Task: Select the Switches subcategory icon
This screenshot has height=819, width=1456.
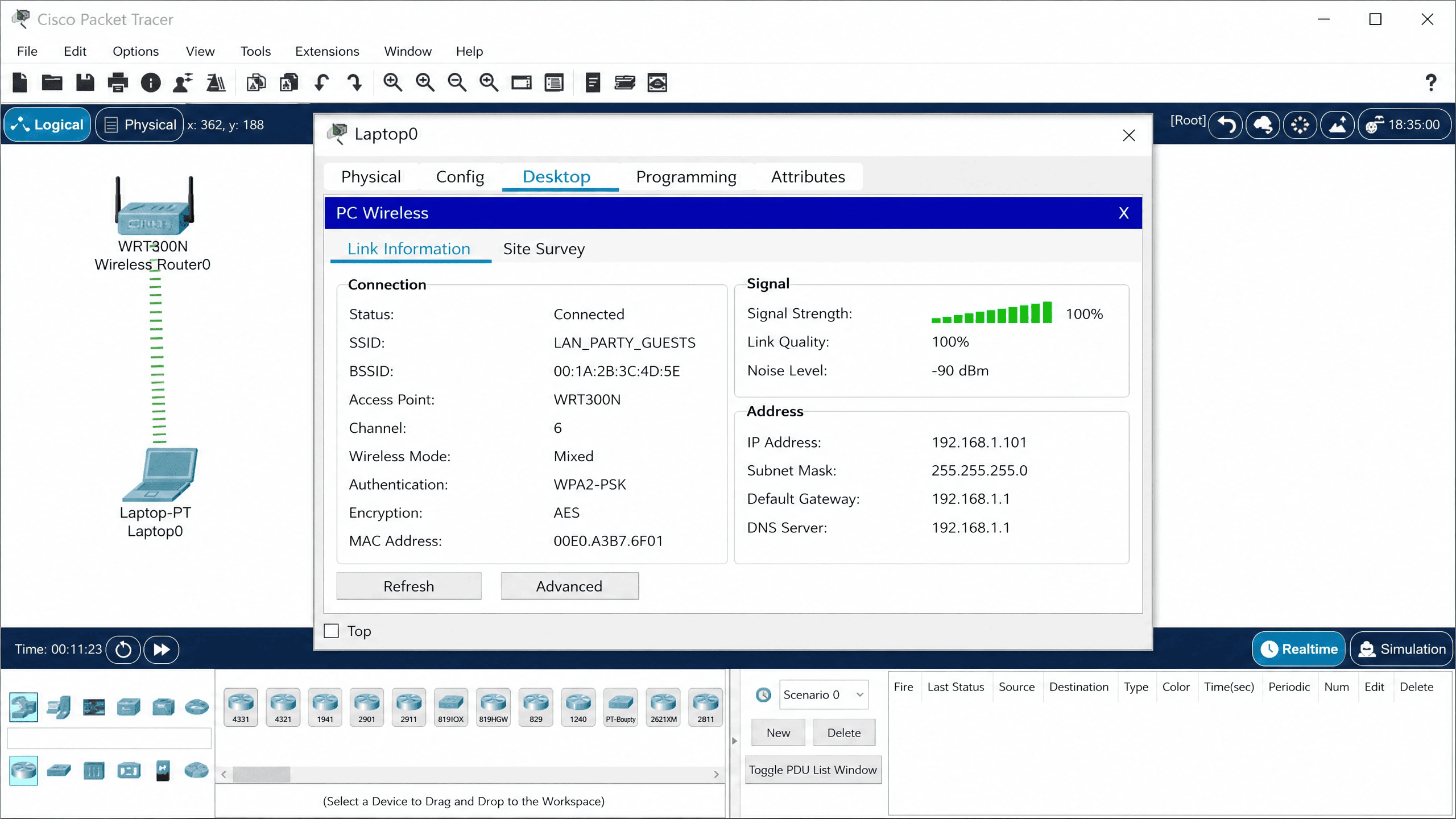Action: click(59, 771)
